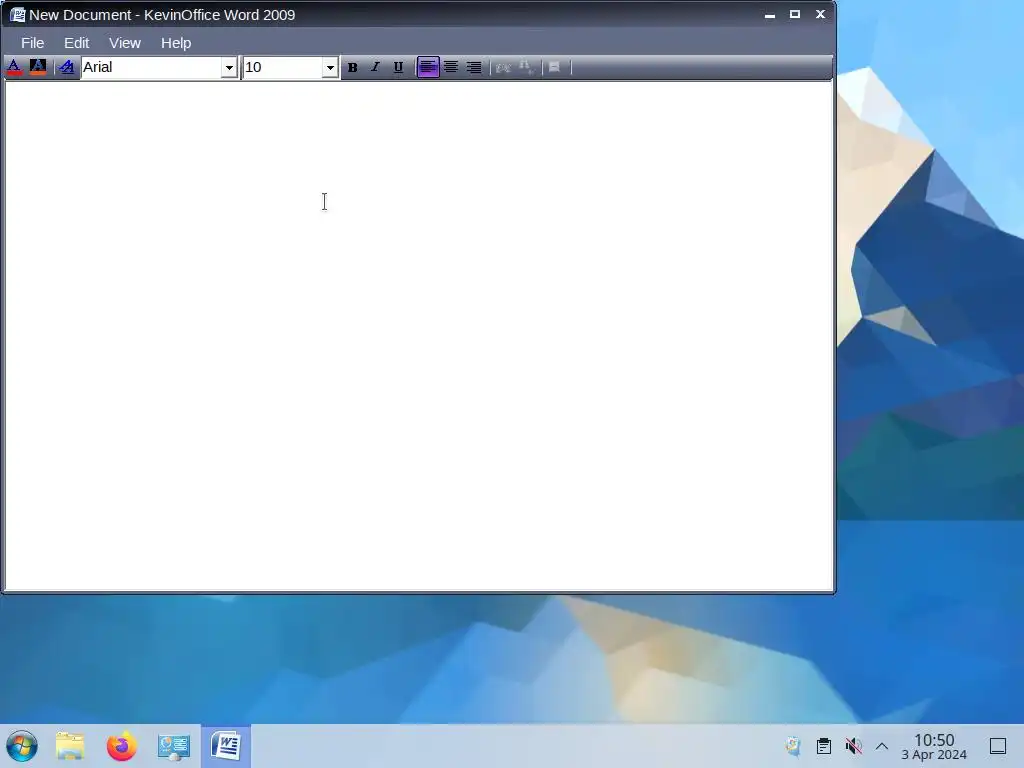
Task: Click the text highlight color icon
Action: pos(38,67)
